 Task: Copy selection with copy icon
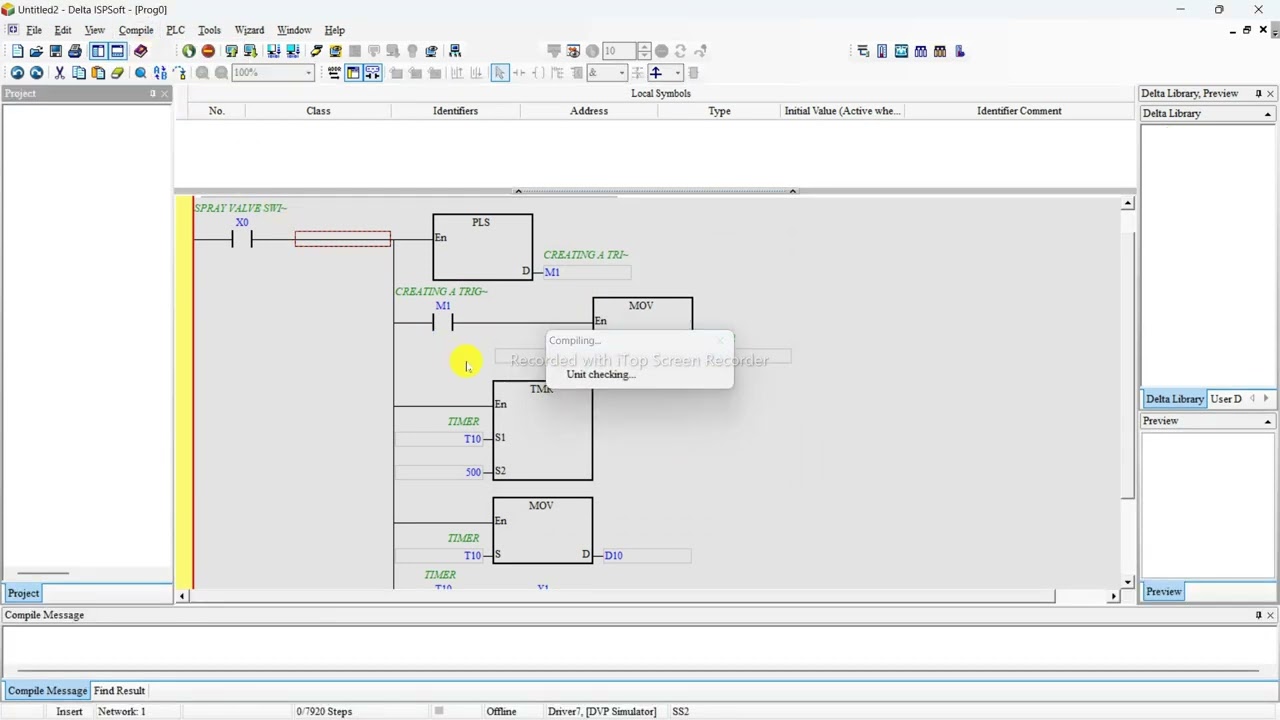tap(78, 73)
